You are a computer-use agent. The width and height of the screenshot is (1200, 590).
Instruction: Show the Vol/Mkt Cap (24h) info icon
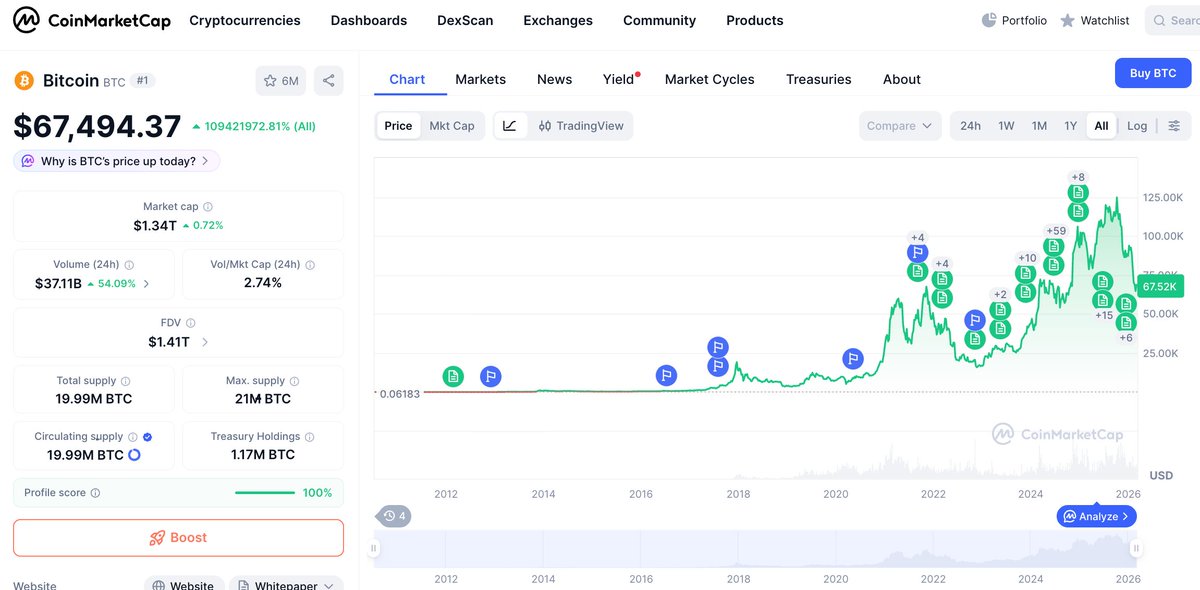point(310,265)
